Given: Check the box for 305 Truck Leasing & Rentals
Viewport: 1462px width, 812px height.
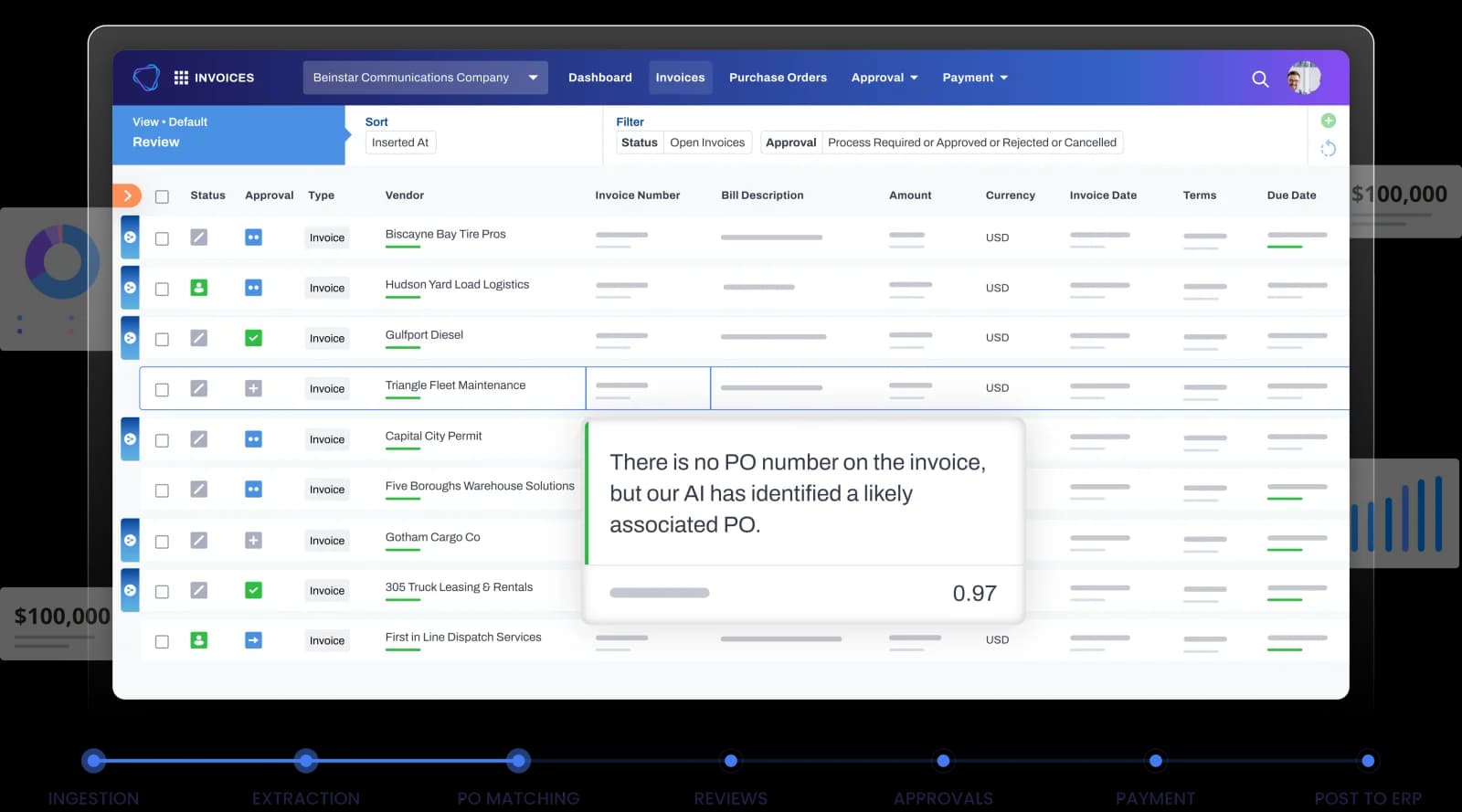Looking at the screenshot, I should tap(162, 591).
